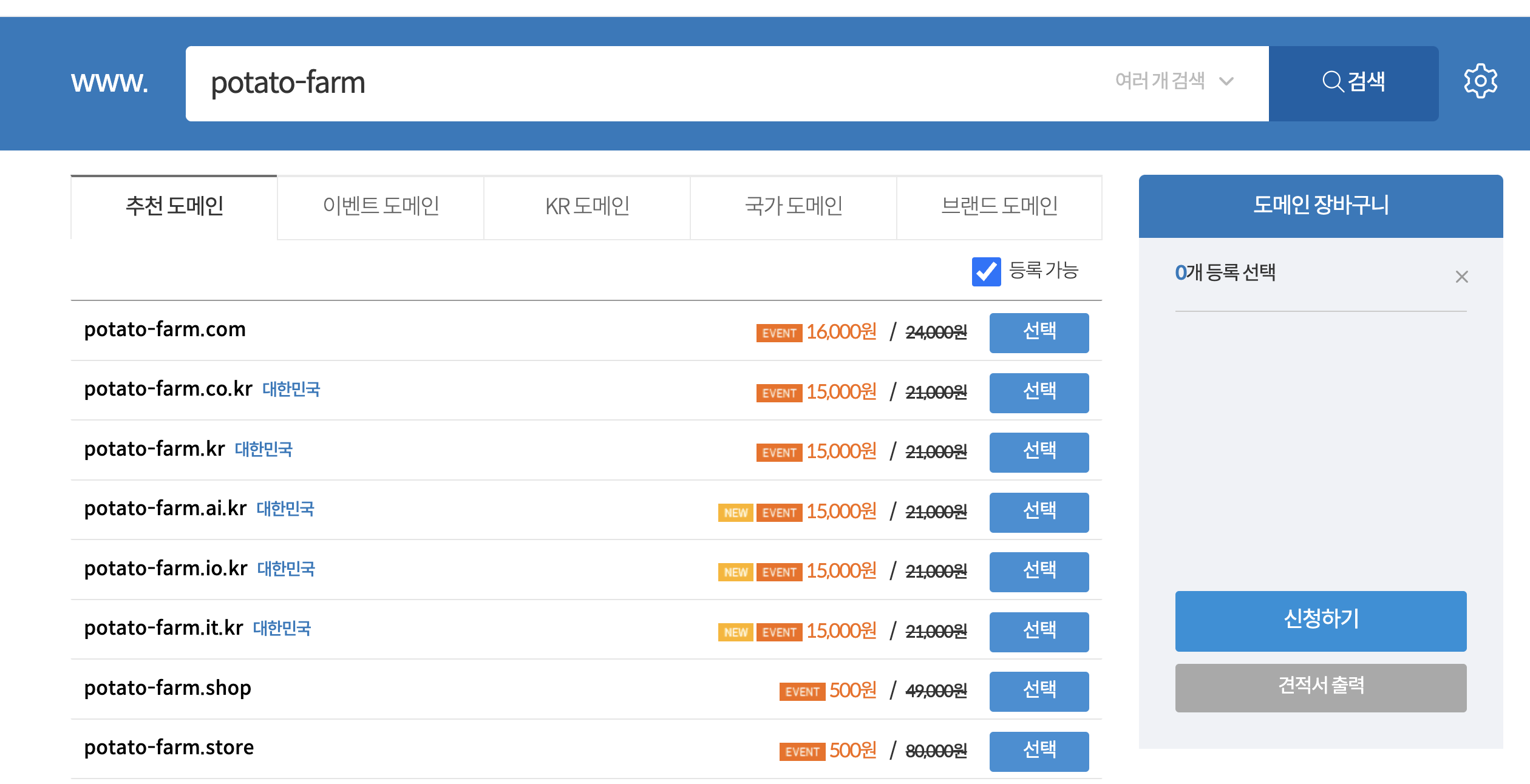This screenshot has height=784, width=1530.
Task: Close the 0개 등록 선택 X icon
Action: point(1461,277)
